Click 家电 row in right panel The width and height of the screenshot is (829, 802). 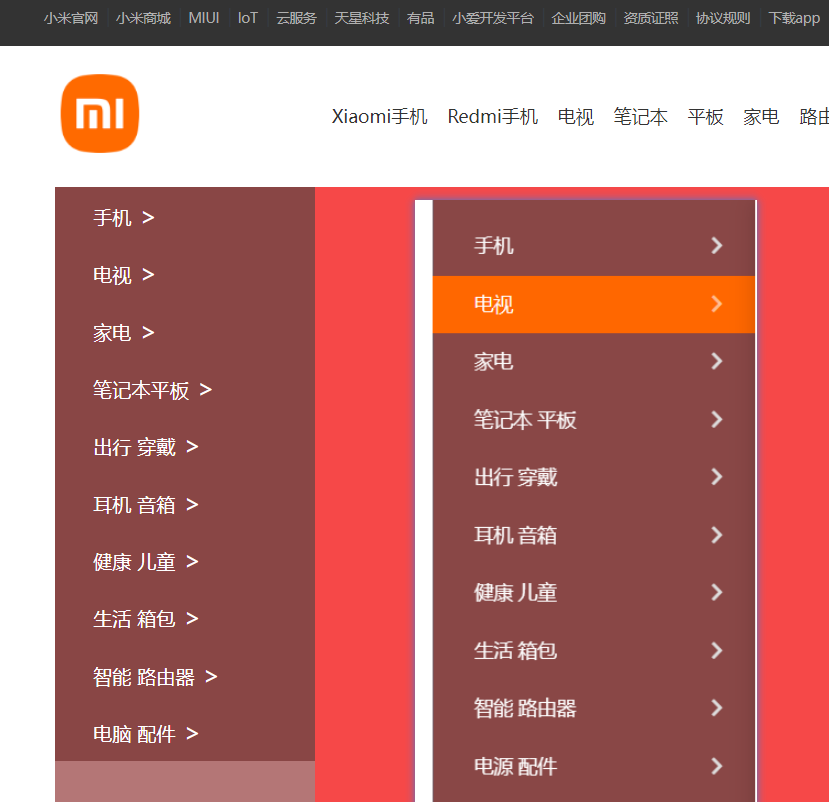[594, 362]
